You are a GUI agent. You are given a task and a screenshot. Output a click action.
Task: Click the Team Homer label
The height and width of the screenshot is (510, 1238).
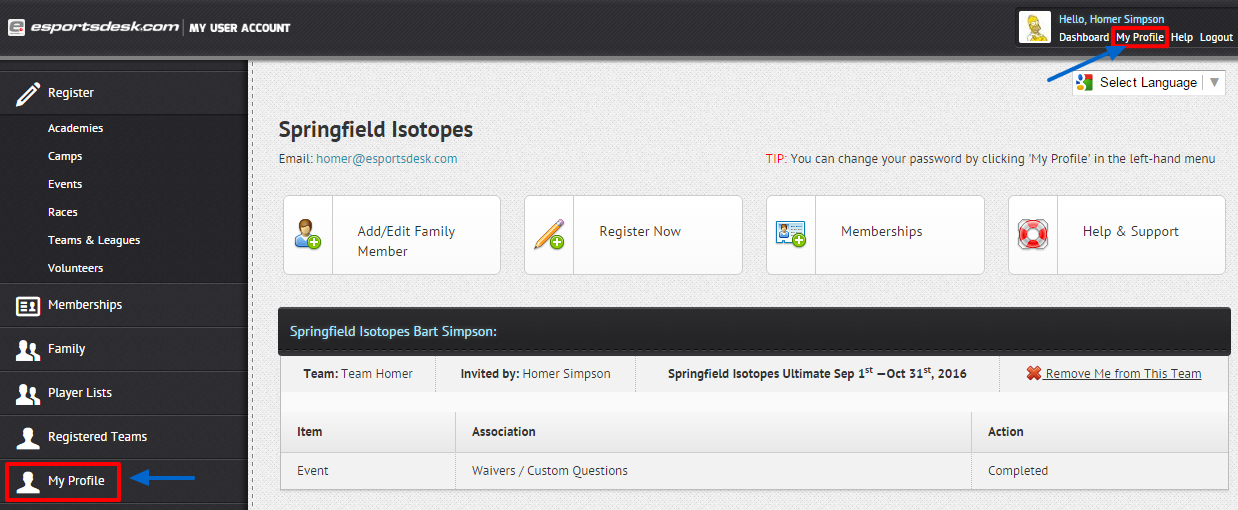(358, 373)
